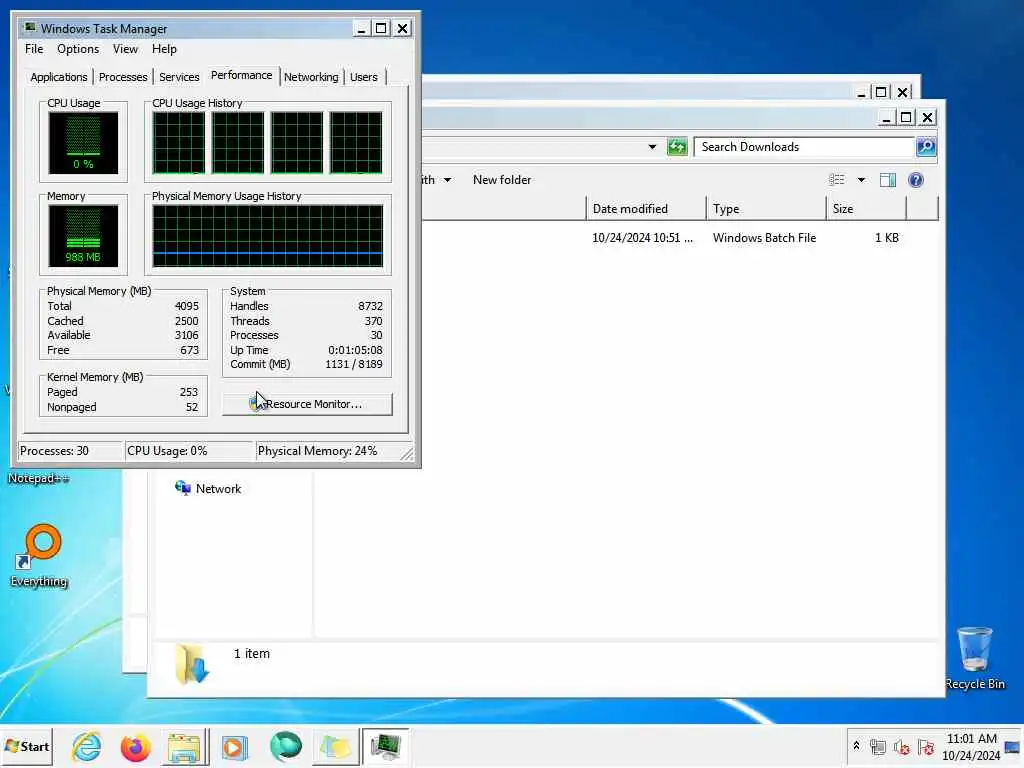Screen dimensions: 1024x768
Task: Open the Recycle Bin desktop icon
Action: click(975, 657)
